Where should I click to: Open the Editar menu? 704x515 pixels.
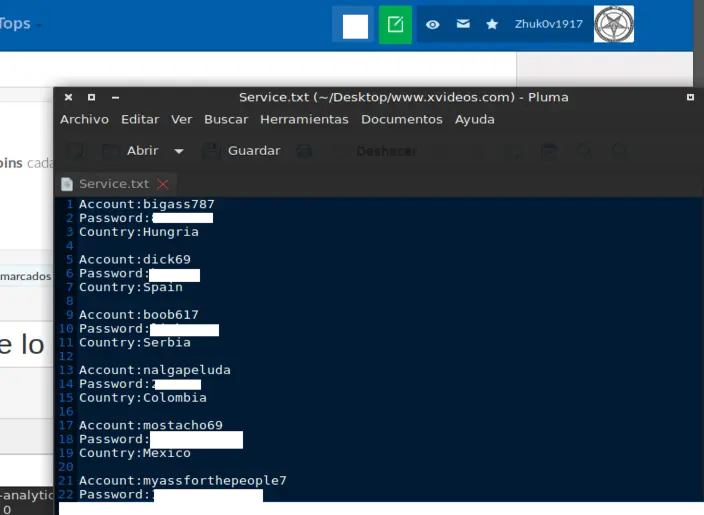[x=140, y=119]
